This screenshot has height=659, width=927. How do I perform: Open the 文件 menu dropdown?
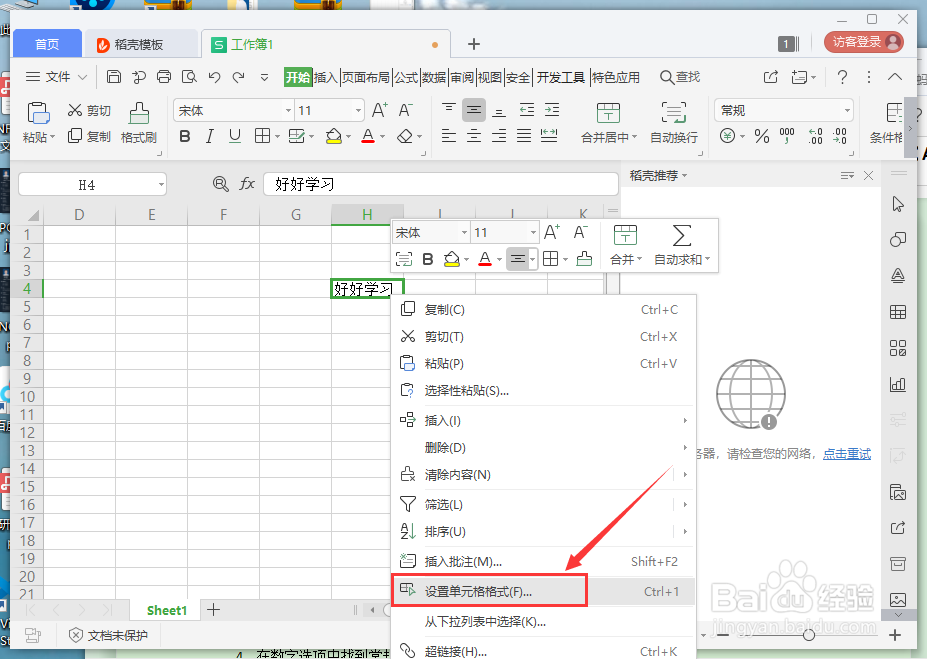tap(56, 77)
